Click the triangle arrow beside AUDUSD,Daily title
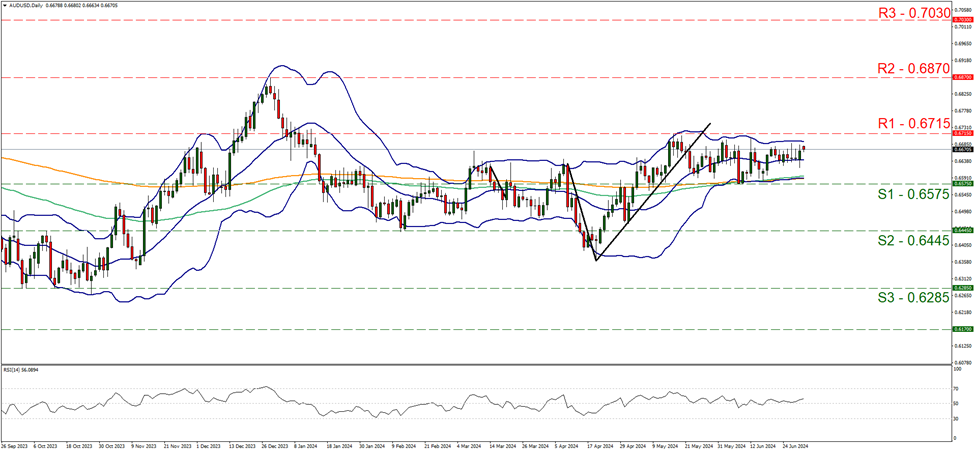The width and height of the screenshot is (975, 452). pyautogui.click(x=5, y=5)
